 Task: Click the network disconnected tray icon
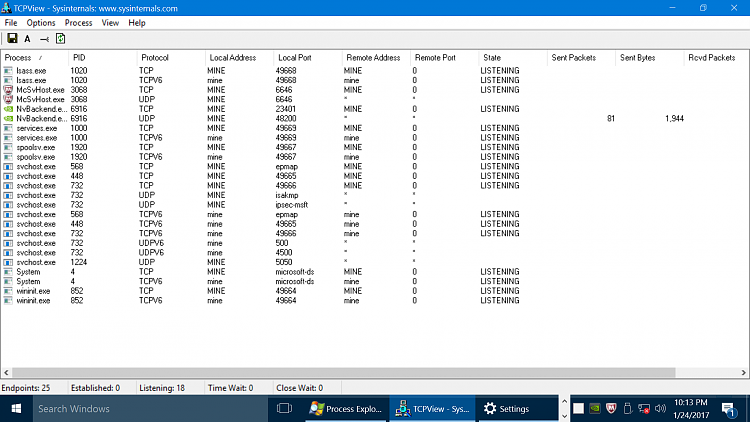(644, 409)
